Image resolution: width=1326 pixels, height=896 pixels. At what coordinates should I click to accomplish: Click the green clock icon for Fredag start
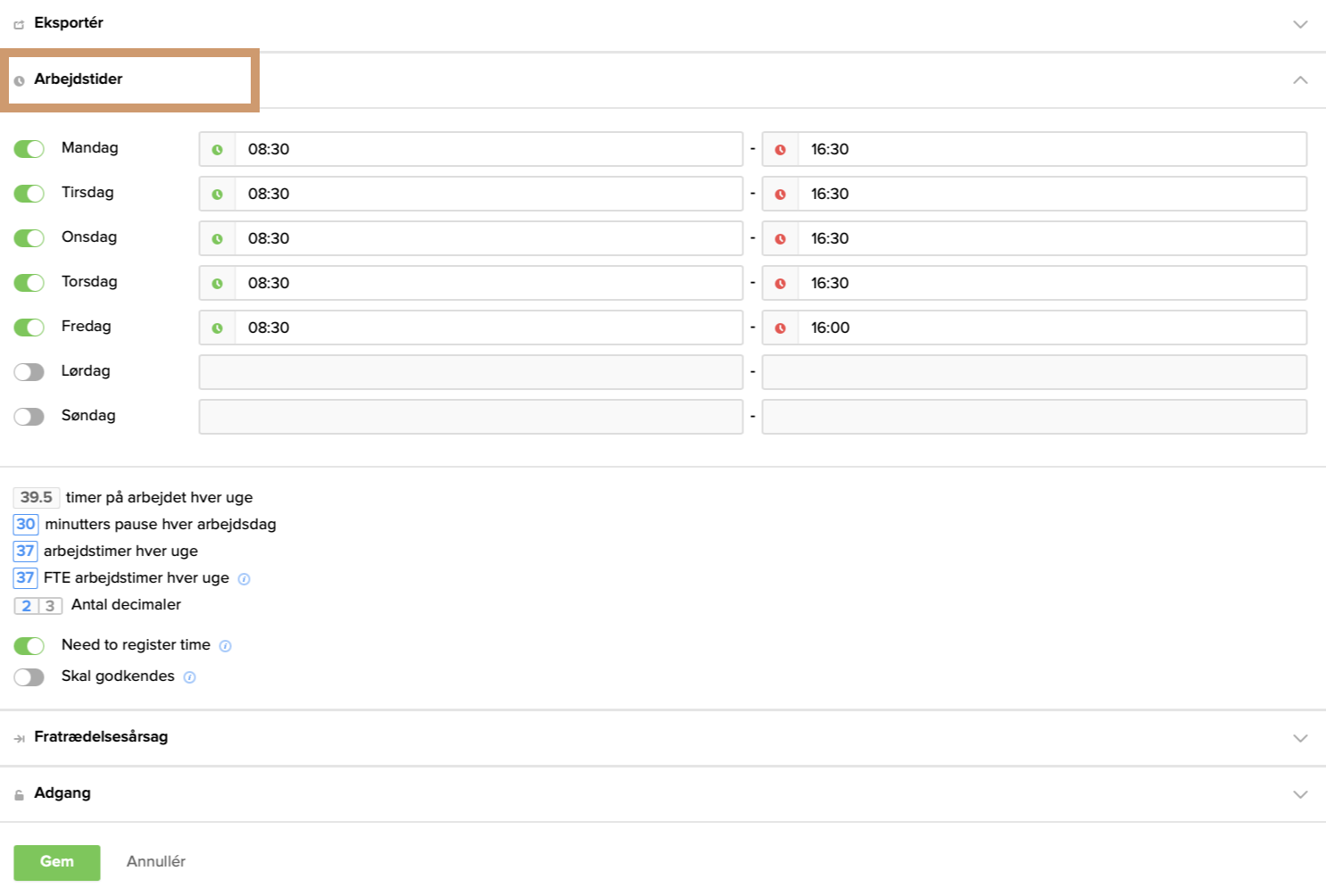click(217, 328)
